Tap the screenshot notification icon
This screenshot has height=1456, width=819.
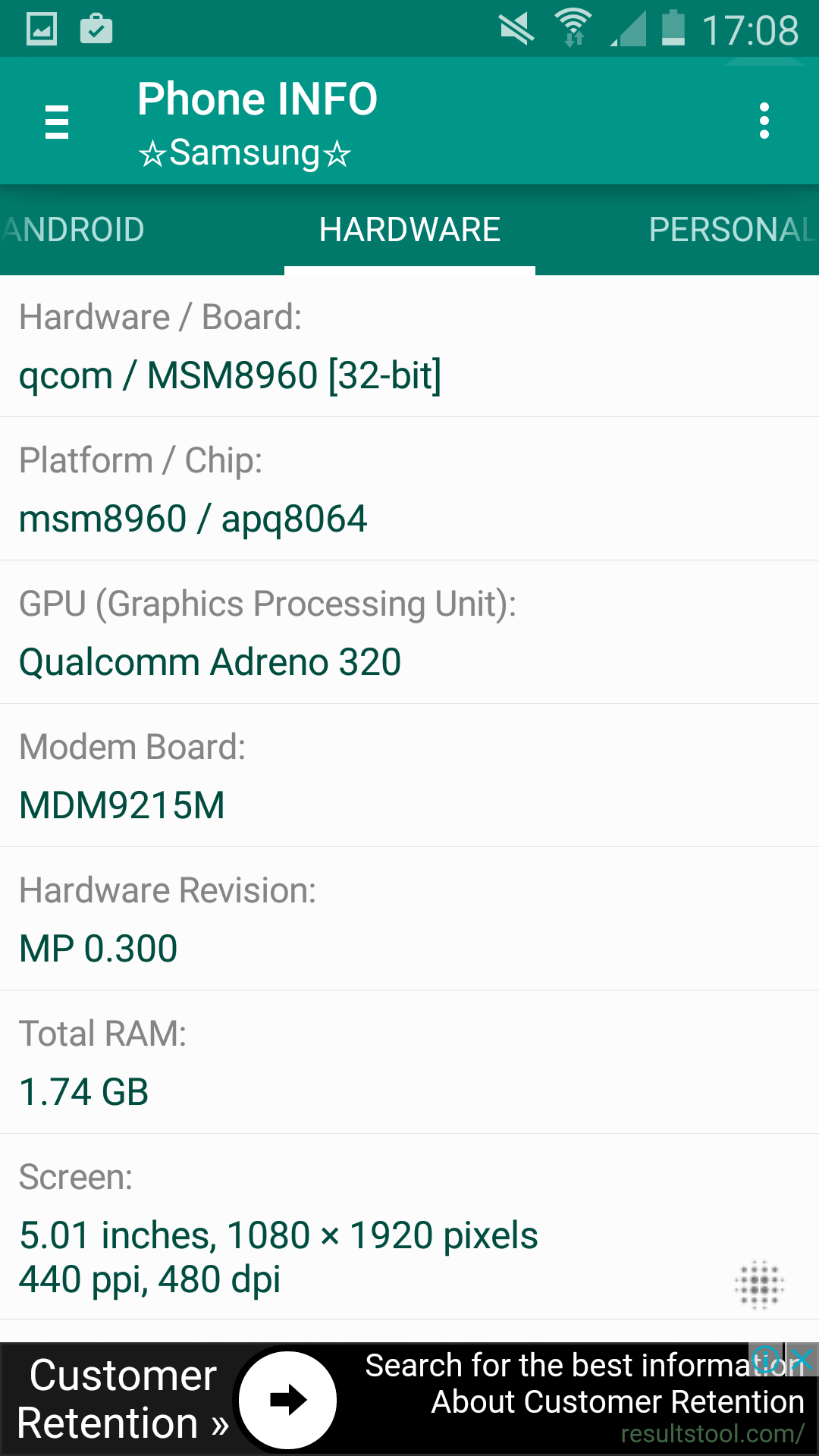(x=42, y=30)
